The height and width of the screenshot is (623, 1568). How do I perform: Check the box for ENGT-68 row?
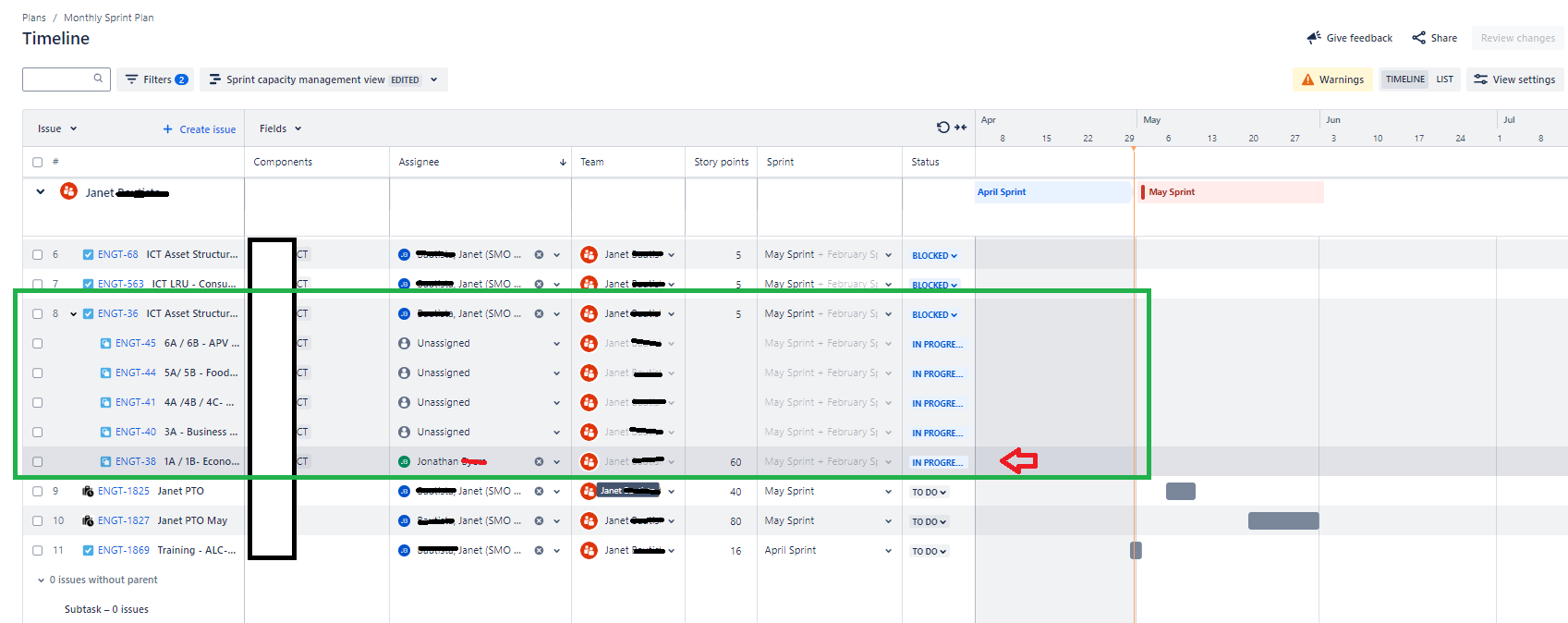click(38, 254)
